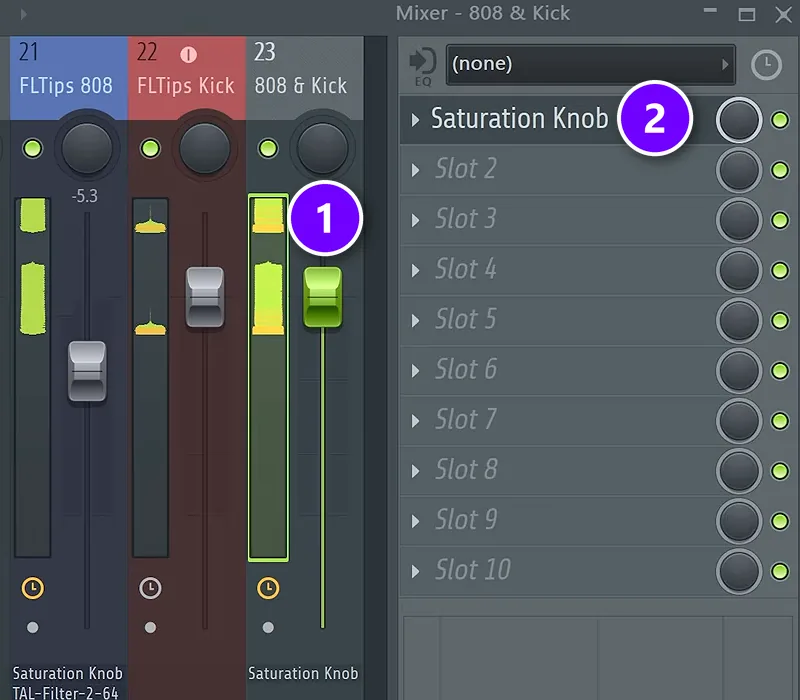This screenshot has height=700, width=800.
Task: Click empty effect Slot 10 label
Action: point(472,569)
